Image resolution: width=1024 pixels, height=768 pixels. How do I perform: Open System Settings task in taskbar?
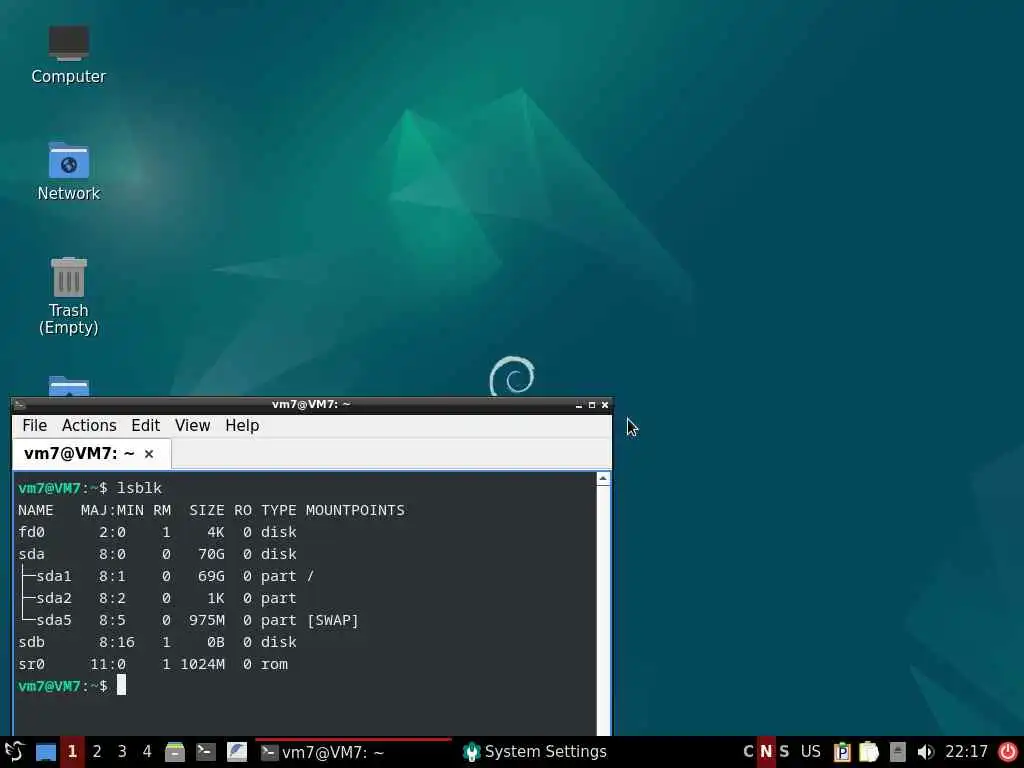(536, 752)
